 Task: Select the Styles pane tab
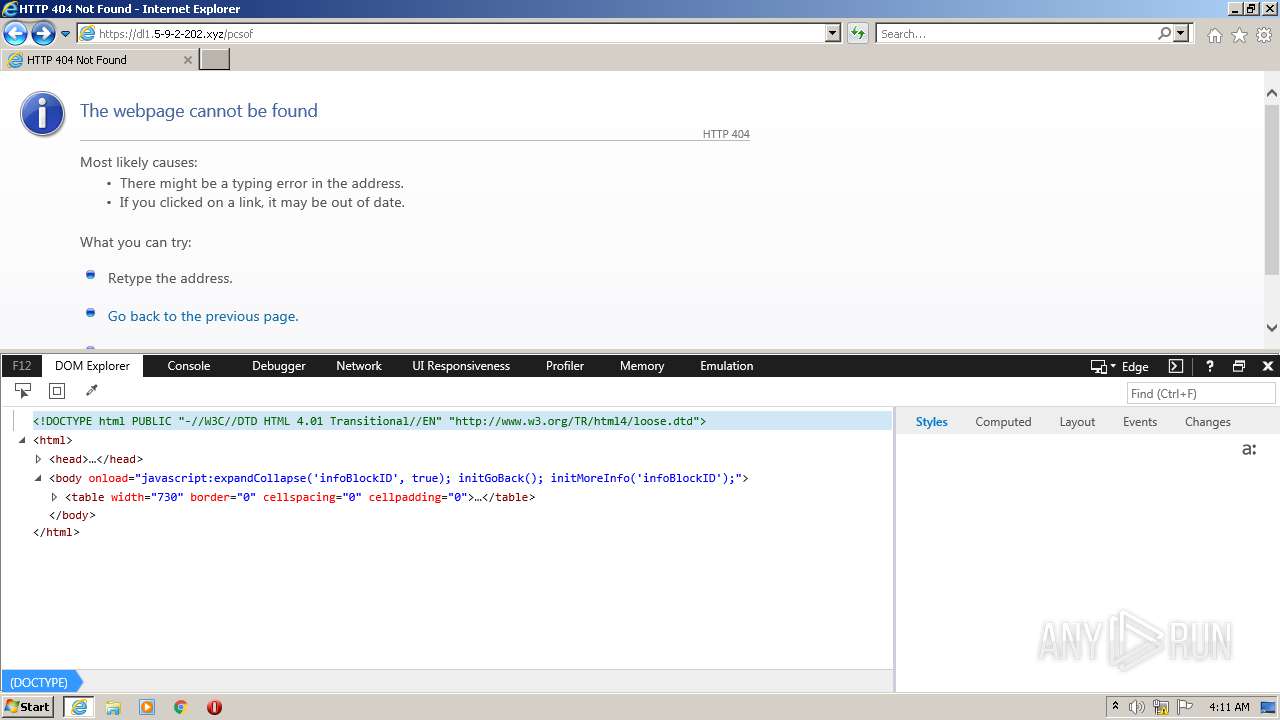point(931,422)
